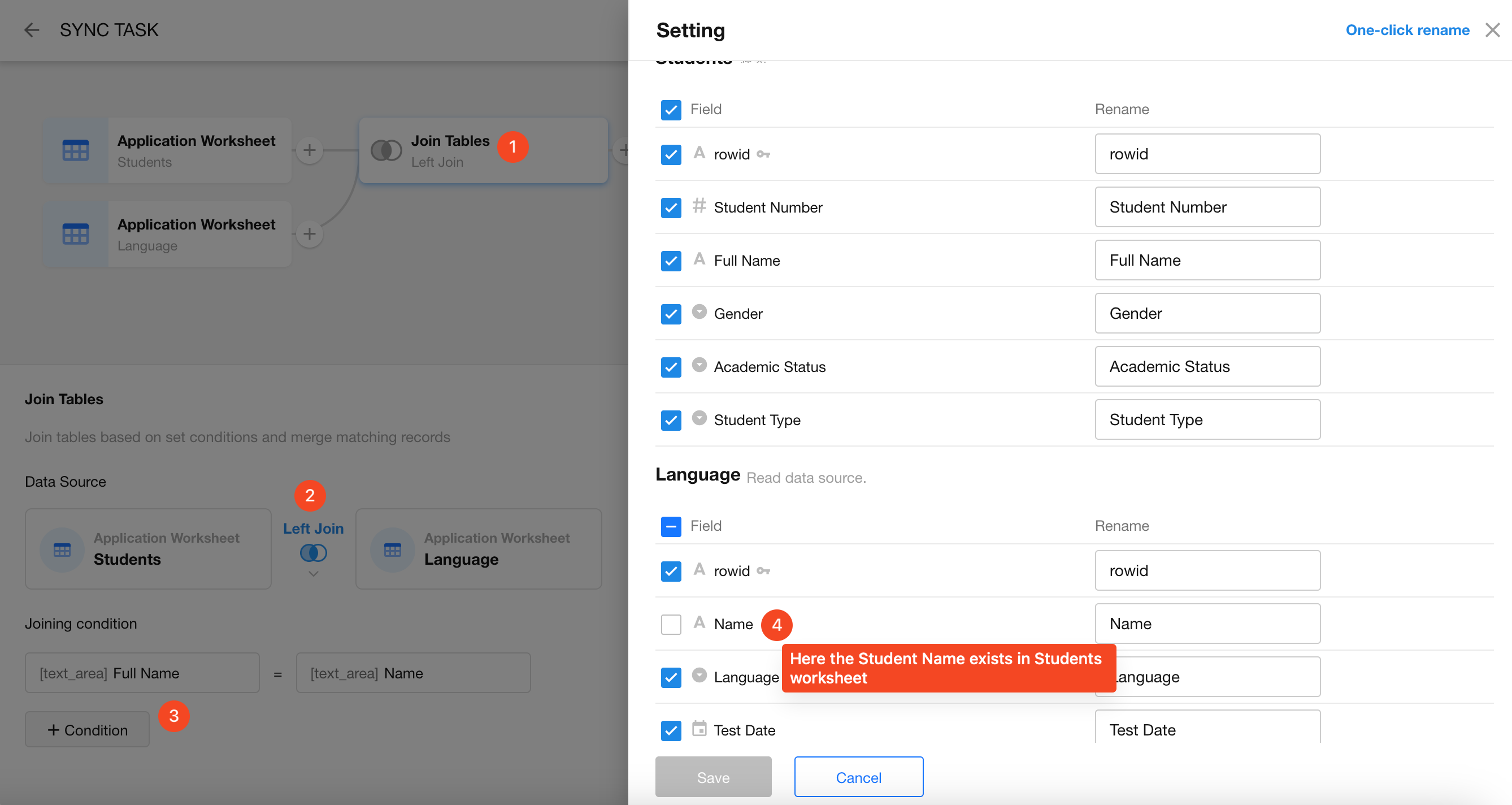
Task: Click the Left Join Venn diagram icon
Action: 313,552
